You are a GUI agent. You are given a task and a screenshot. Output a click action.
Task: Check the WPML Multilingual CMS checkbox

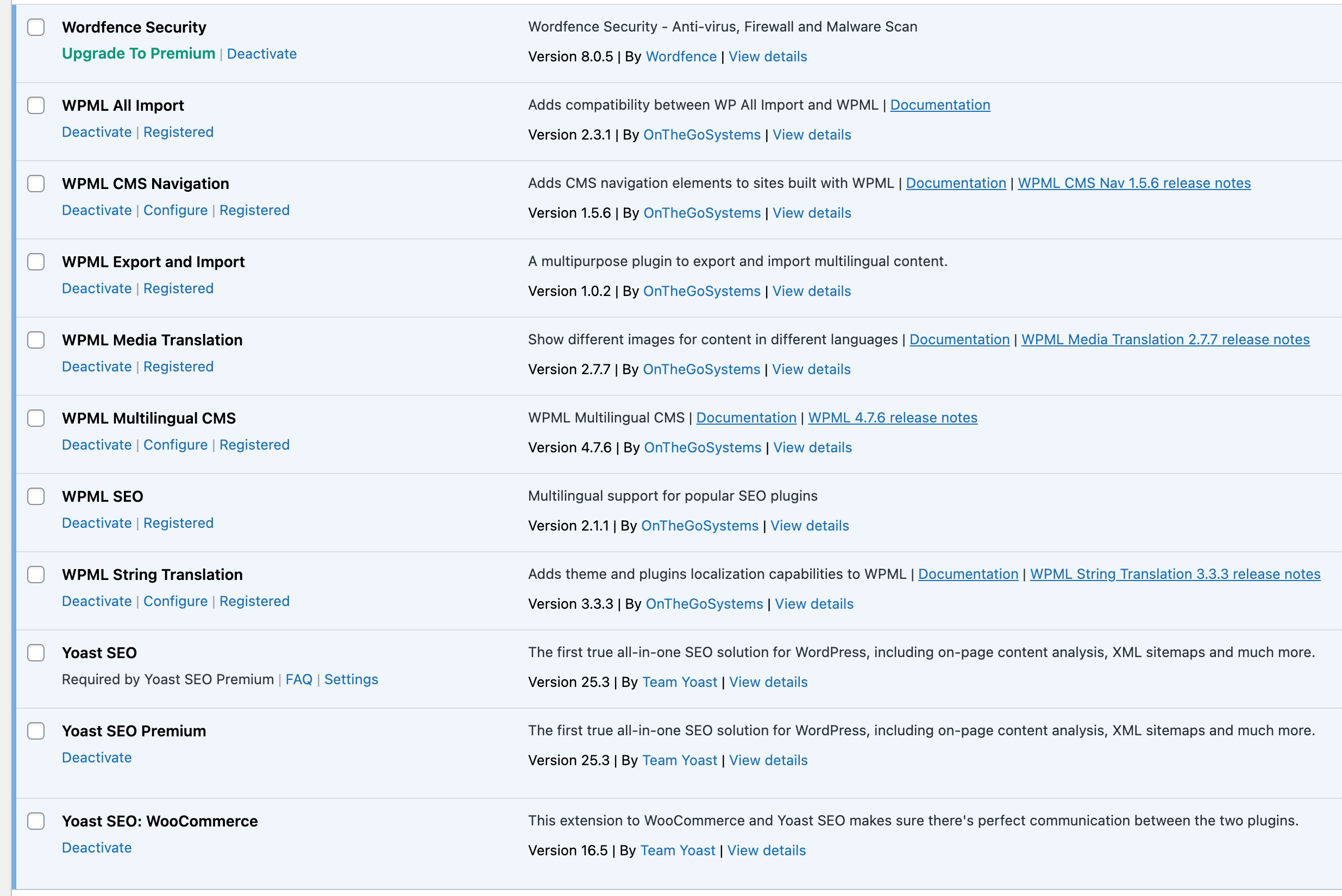coord(36,418)
